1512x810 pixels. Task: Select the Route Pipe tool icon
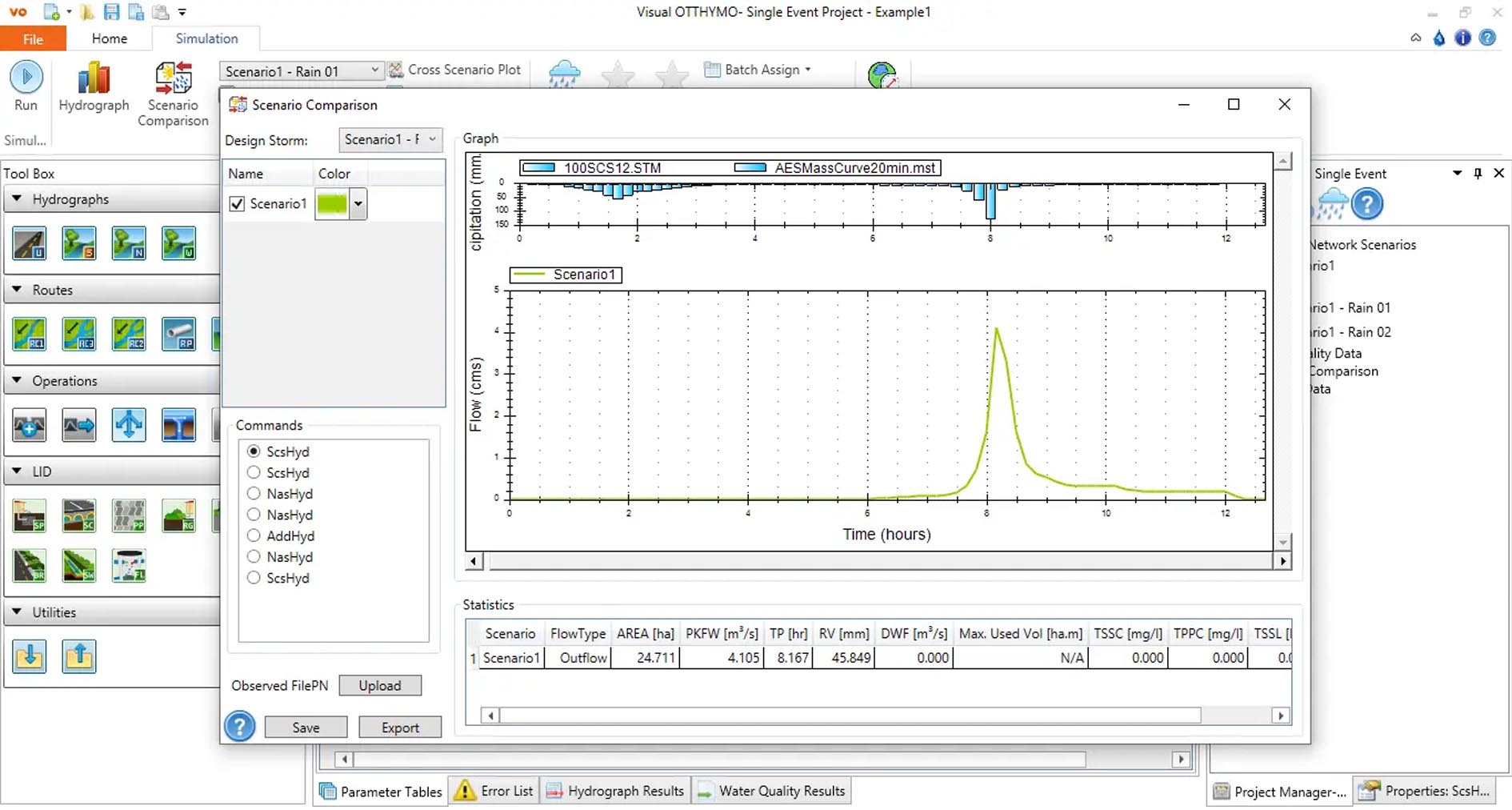[x=178, y=334]
